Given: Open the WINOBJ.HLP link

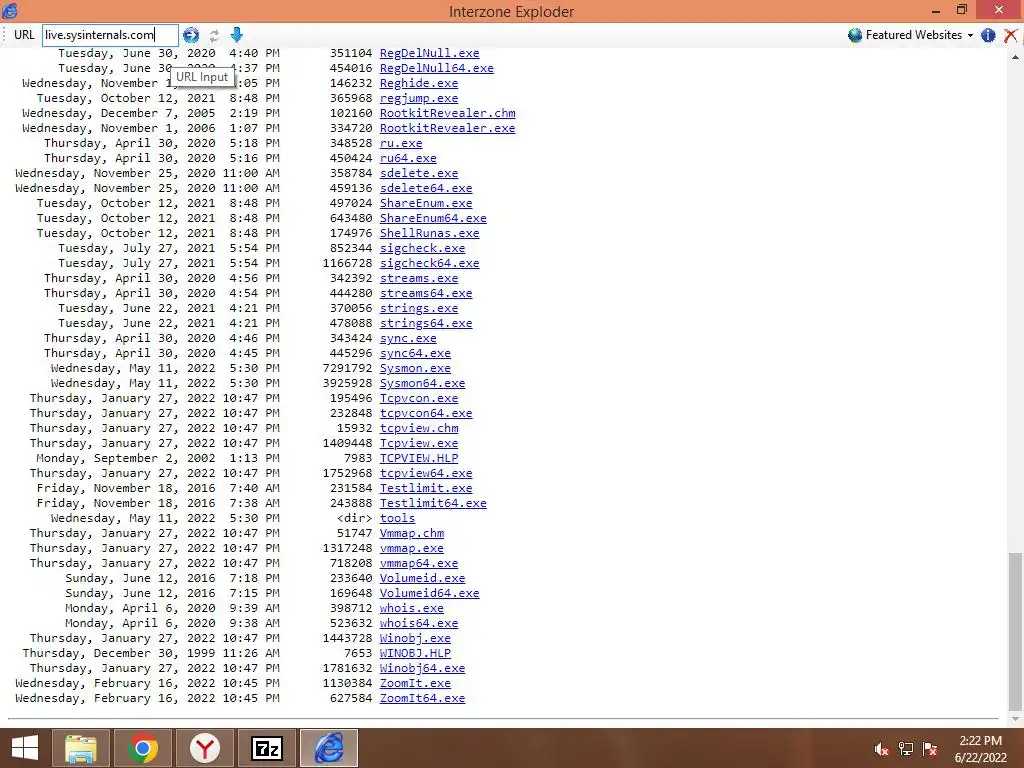Looking at the screenshot, I should 415,654.
